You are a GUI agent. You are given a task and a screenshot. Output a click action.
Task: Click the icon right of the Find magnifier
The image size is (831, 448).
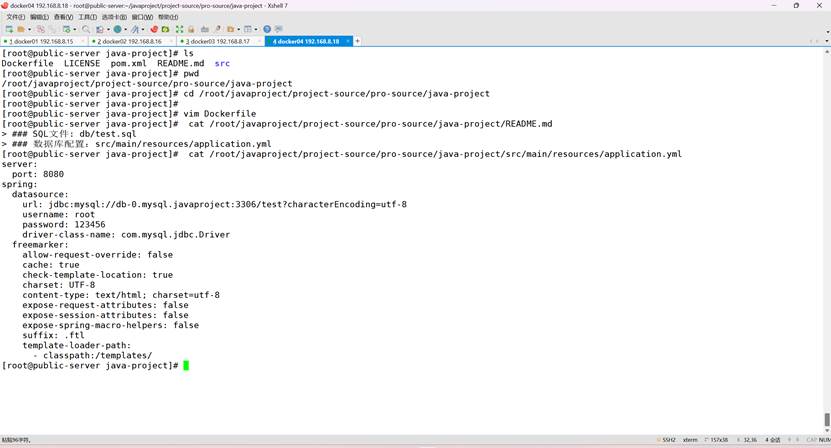click(x=99, y=29)
